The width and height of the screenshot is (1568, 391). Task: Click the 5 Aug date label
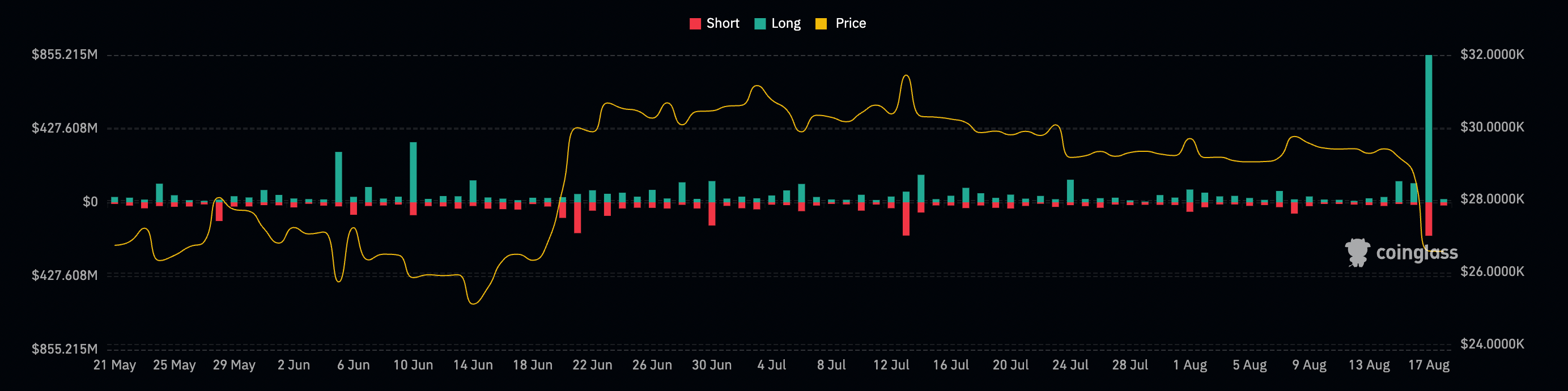[x=1249, y=365]
